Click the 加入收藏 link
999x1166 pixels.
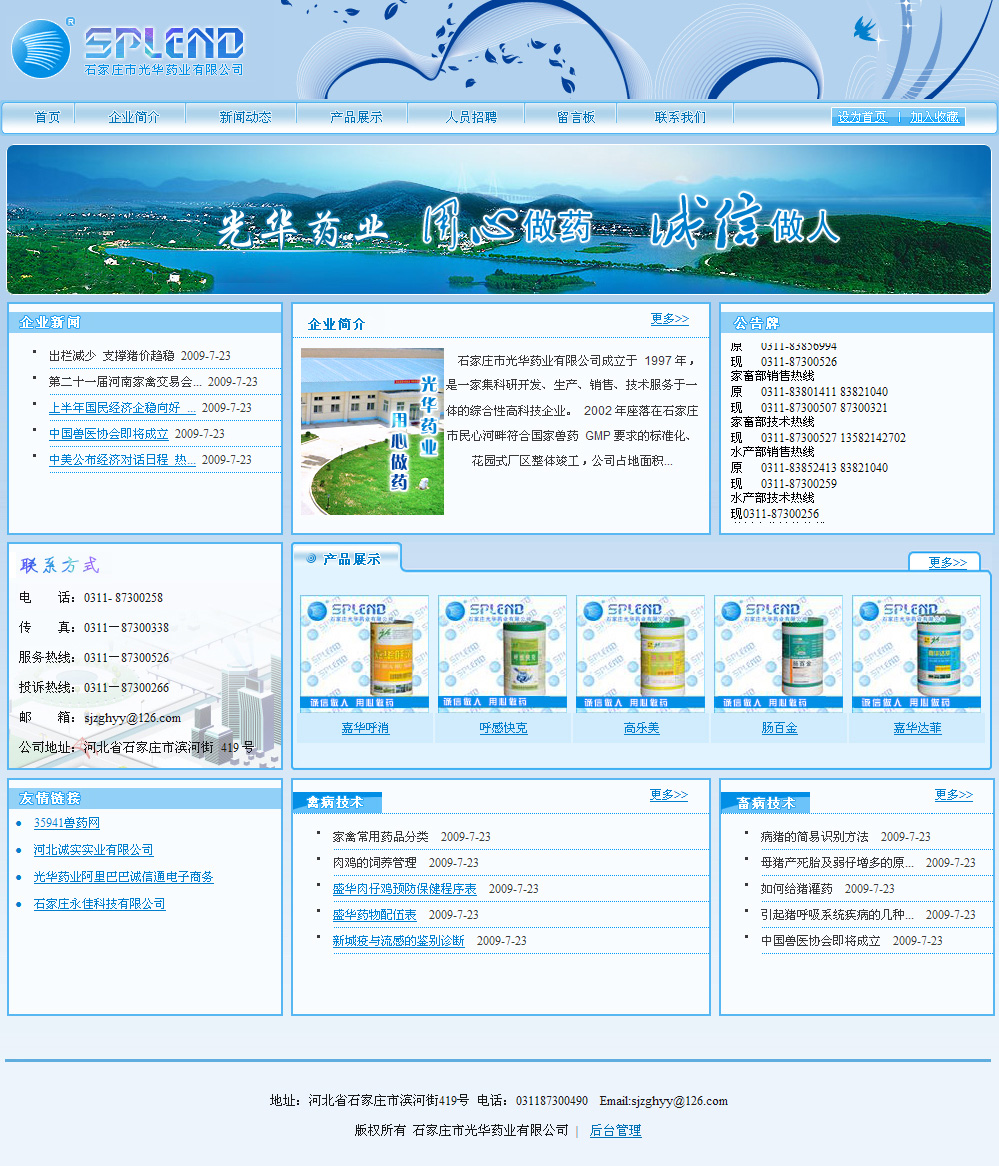pos(934,117)
